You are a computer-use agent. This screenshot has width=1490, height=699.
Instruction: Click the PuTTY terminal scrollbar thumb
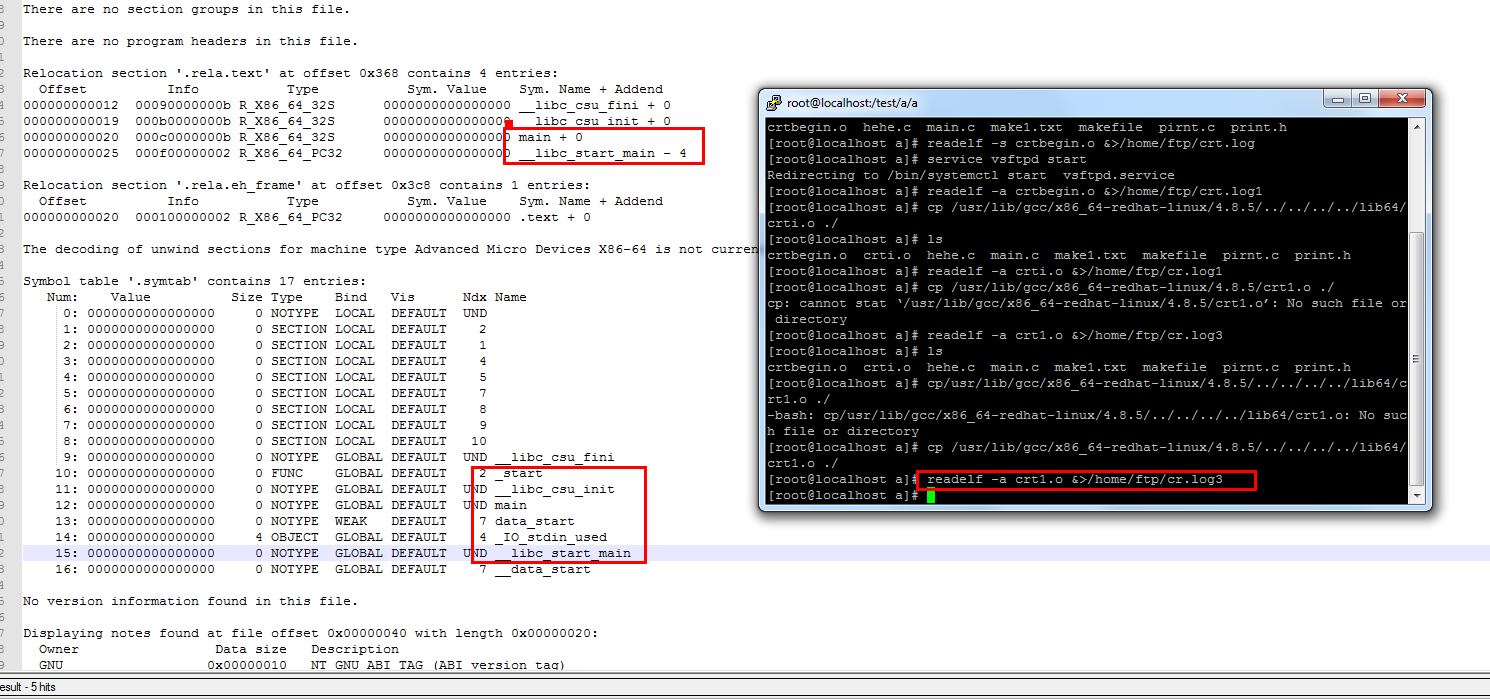click(1416, 357)
